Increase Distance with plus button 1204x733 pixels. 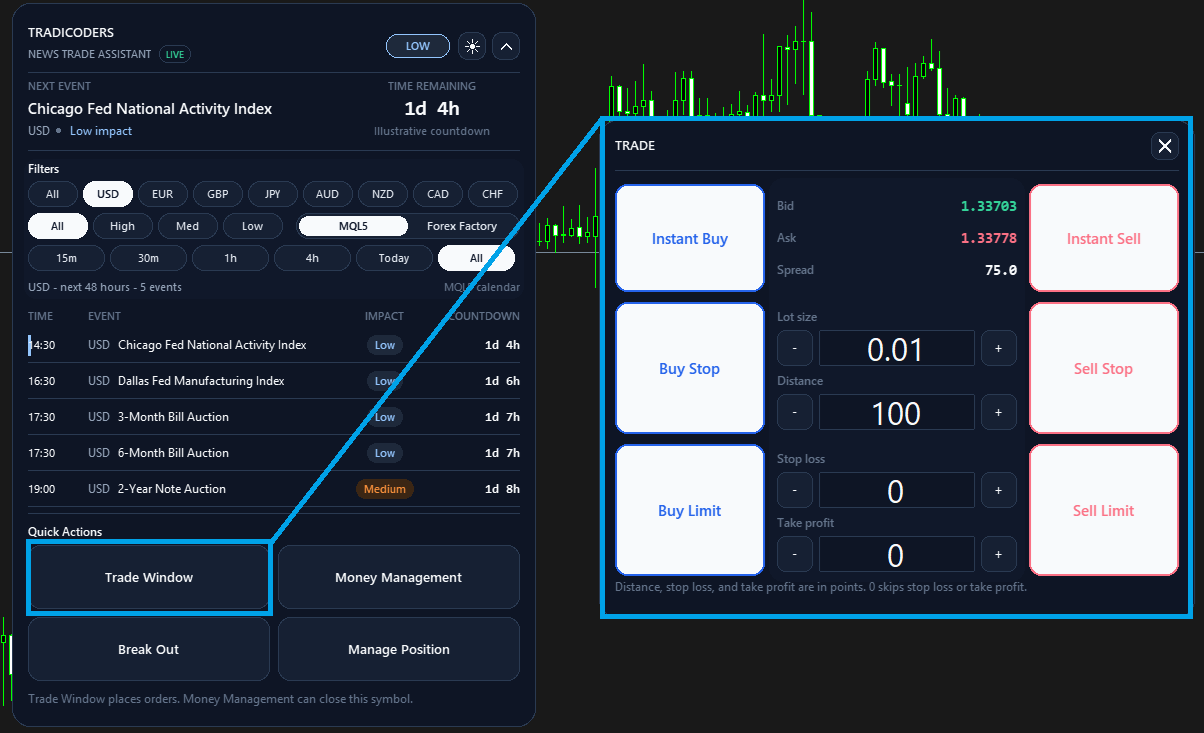pyautogui.click(x=999, y=412)
